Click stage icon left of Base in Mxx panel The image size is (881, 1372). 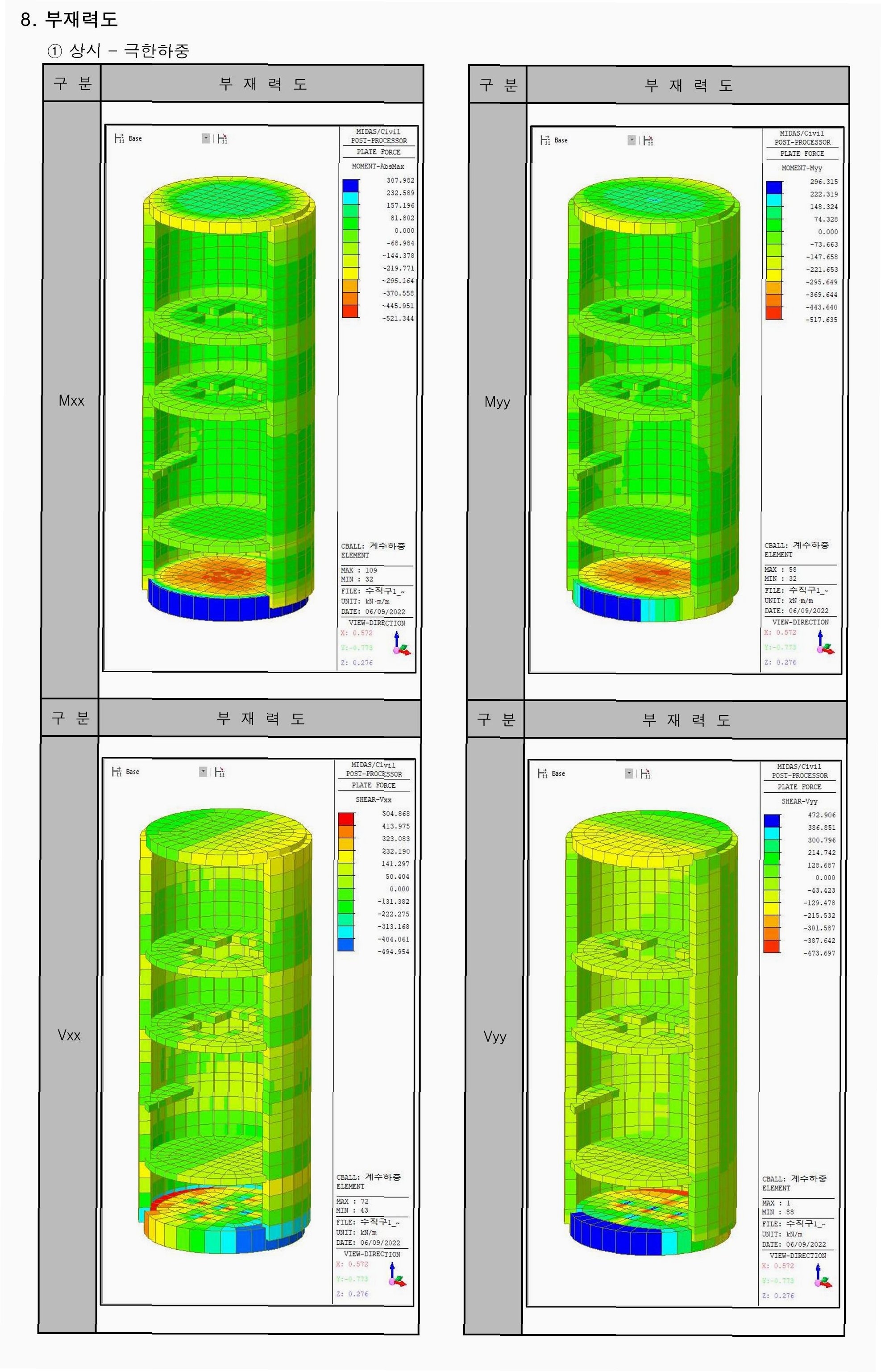tap(119, 138)
